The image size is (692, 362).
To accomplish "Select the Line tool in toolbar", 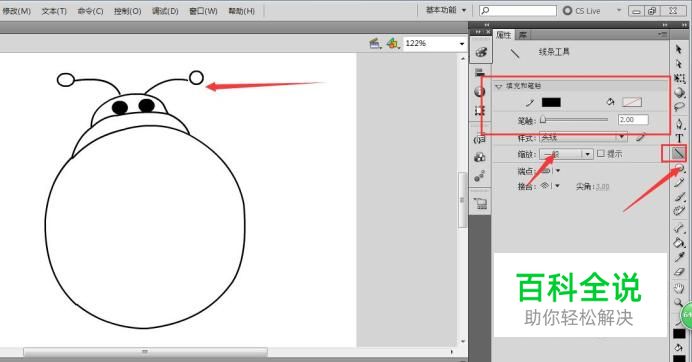I will [x=679, y=154].
